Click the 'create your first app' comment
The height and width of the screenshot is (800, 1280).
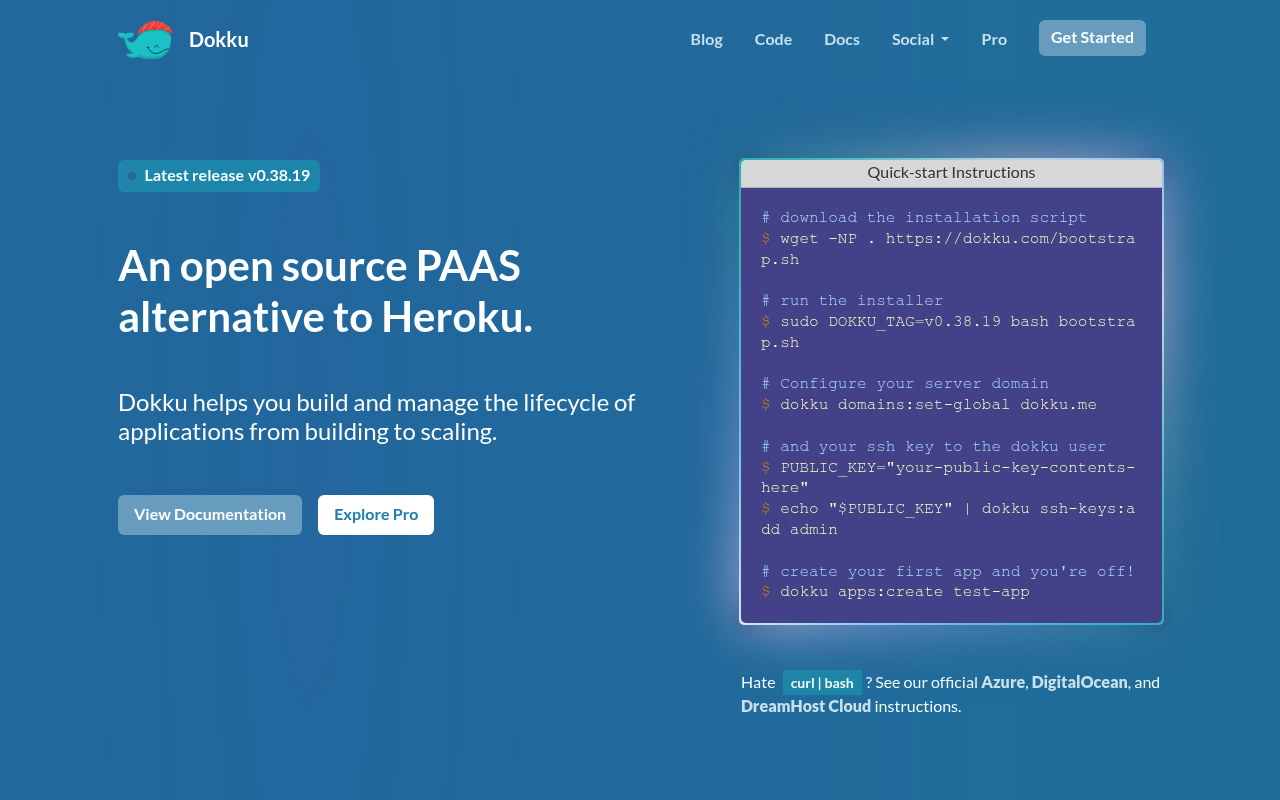point(948,572)
